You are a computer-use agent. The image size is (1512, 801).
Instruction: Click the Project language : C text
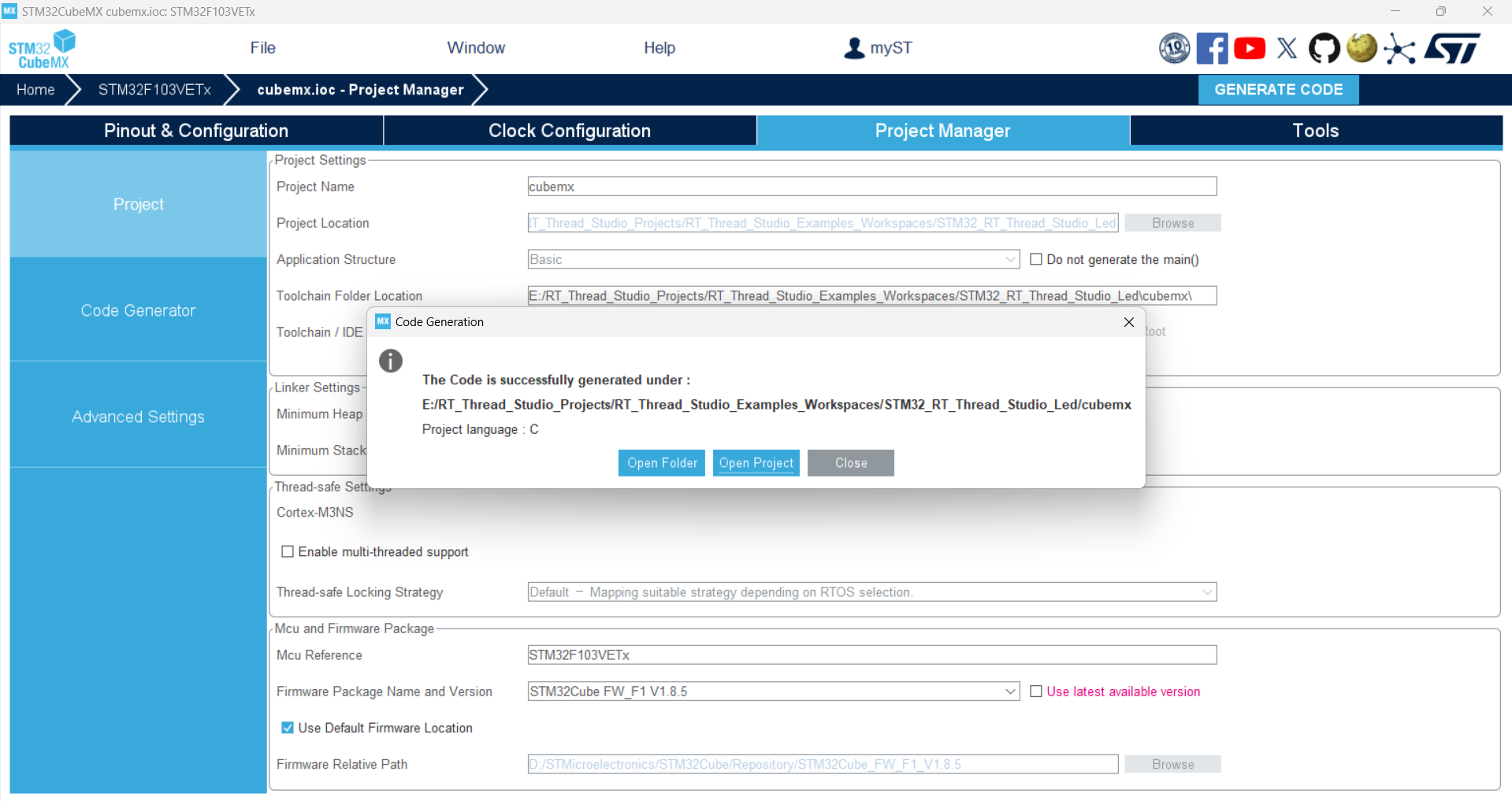click(x=480, y=429)
